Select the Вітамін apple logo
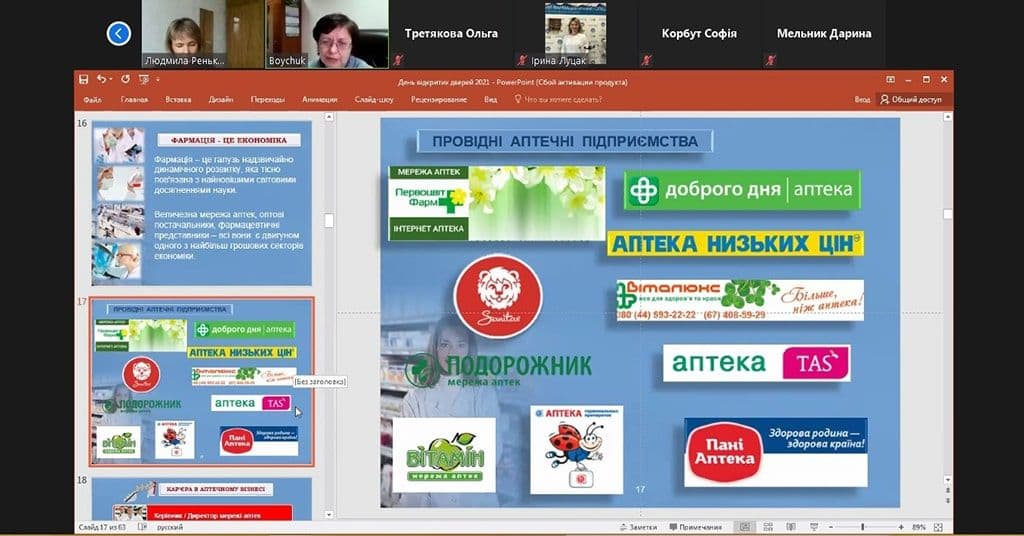This screenshot has width=1024, height=536. coord(444,455)
